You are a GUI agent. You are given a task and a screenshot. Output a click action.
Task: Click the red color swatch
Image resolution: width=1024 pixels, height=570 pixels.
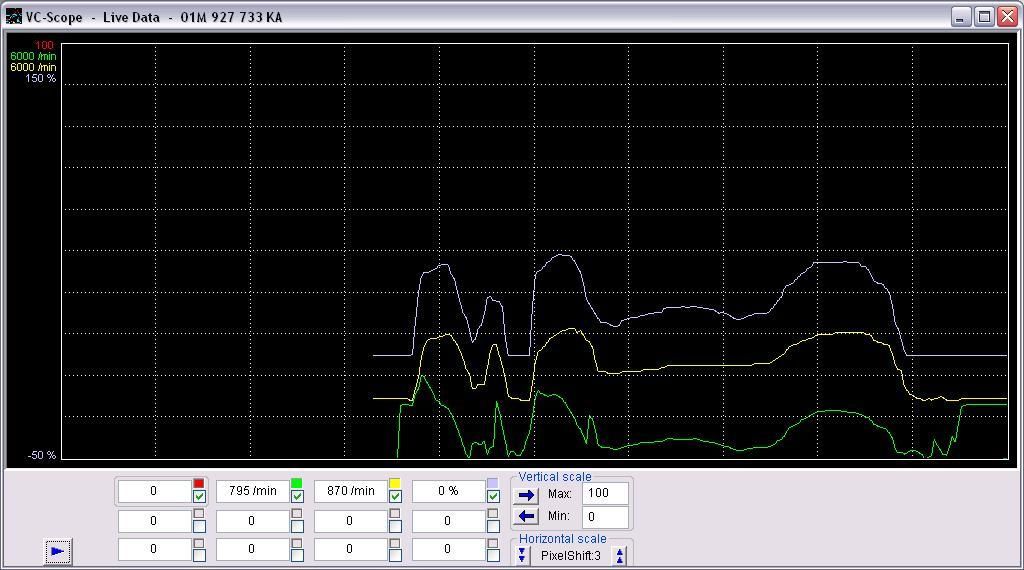[x=199, y=483]
